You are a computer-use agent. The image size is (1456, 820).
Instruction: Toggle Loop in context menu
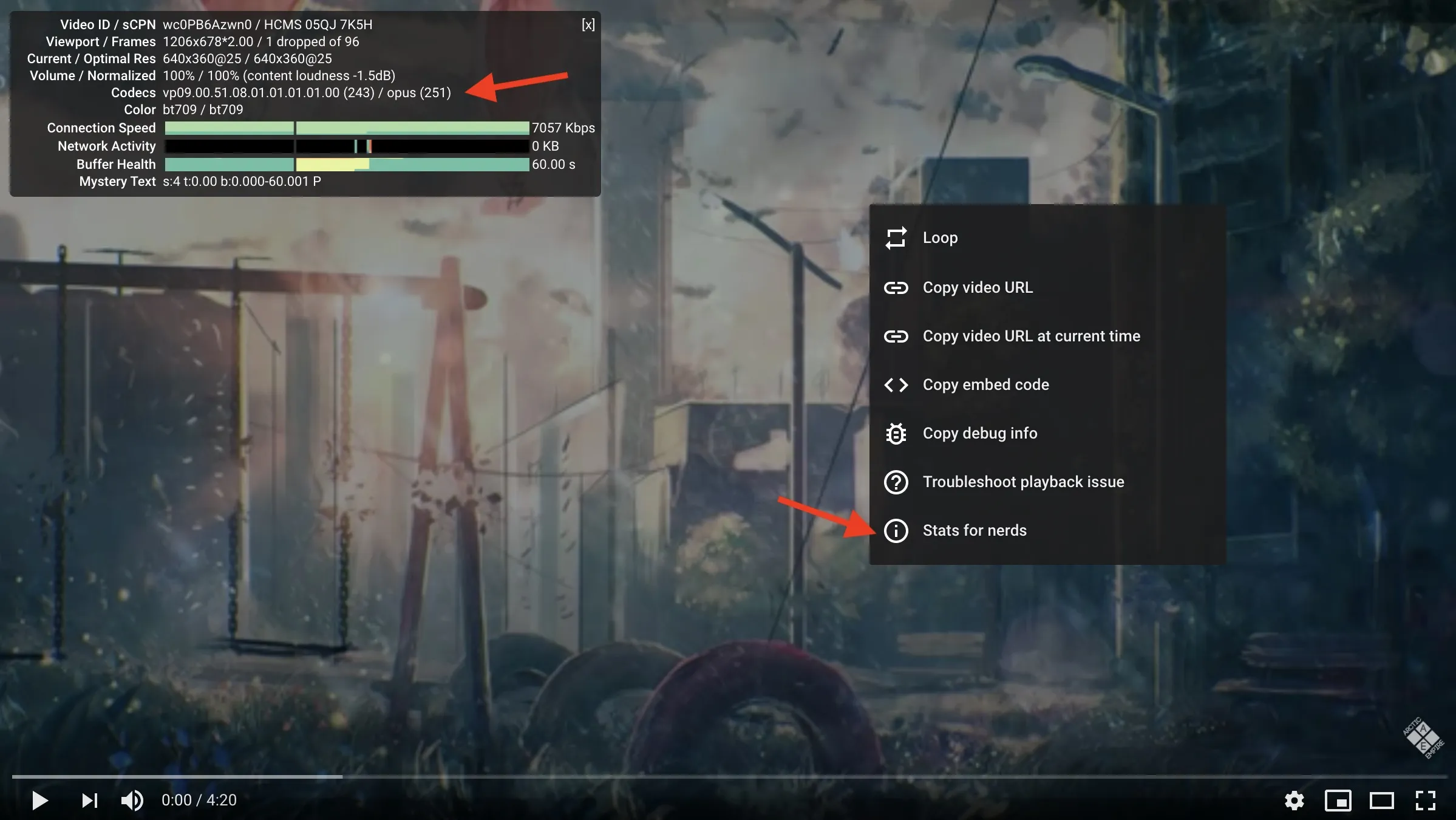[x=939, y=238]
